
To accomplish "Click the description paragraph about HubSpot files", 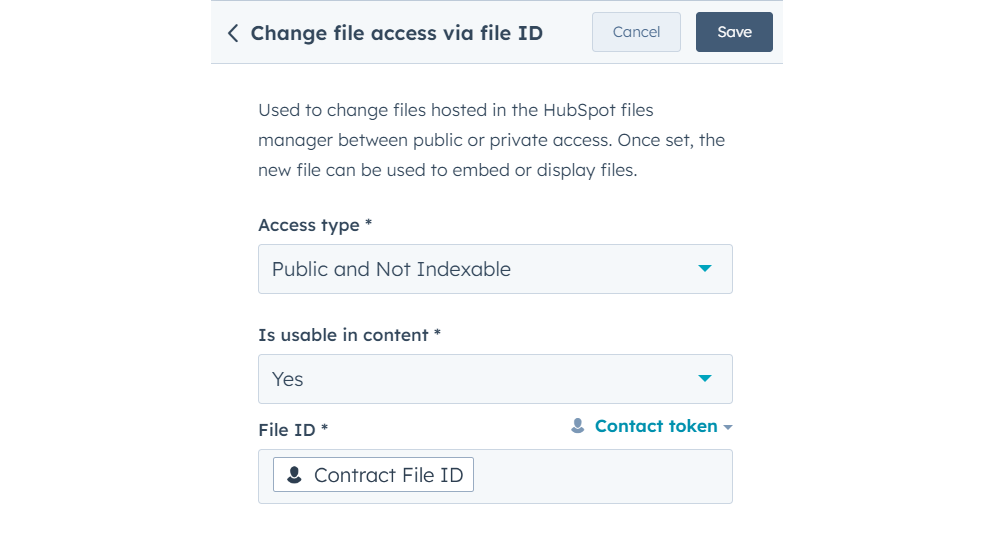I will 491,140.
